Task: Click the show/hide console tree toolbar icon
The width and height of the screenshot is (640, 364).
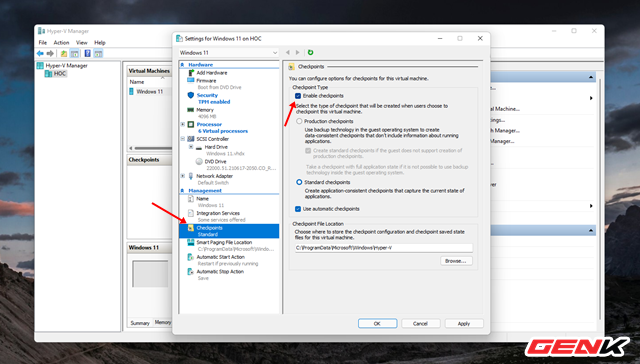Action: pyautogui.click(x=75, y=53)
